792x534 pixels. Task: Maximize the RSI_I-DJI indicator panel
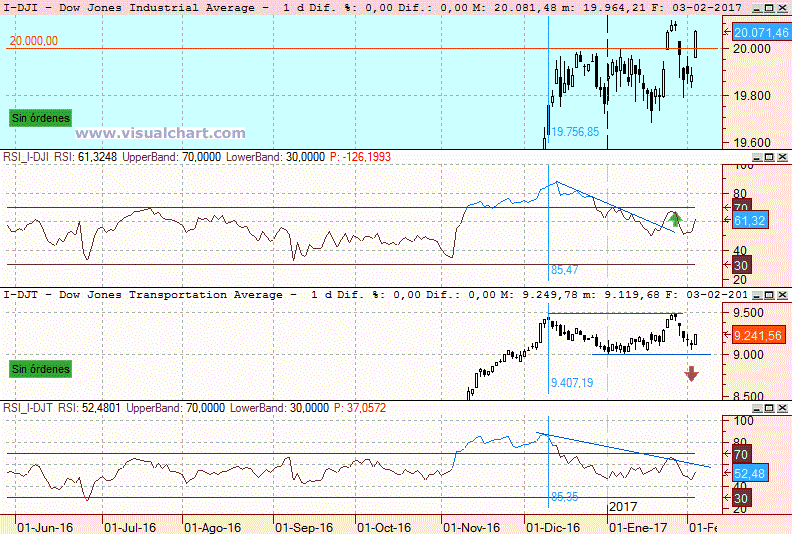click(x=769, y=157)
